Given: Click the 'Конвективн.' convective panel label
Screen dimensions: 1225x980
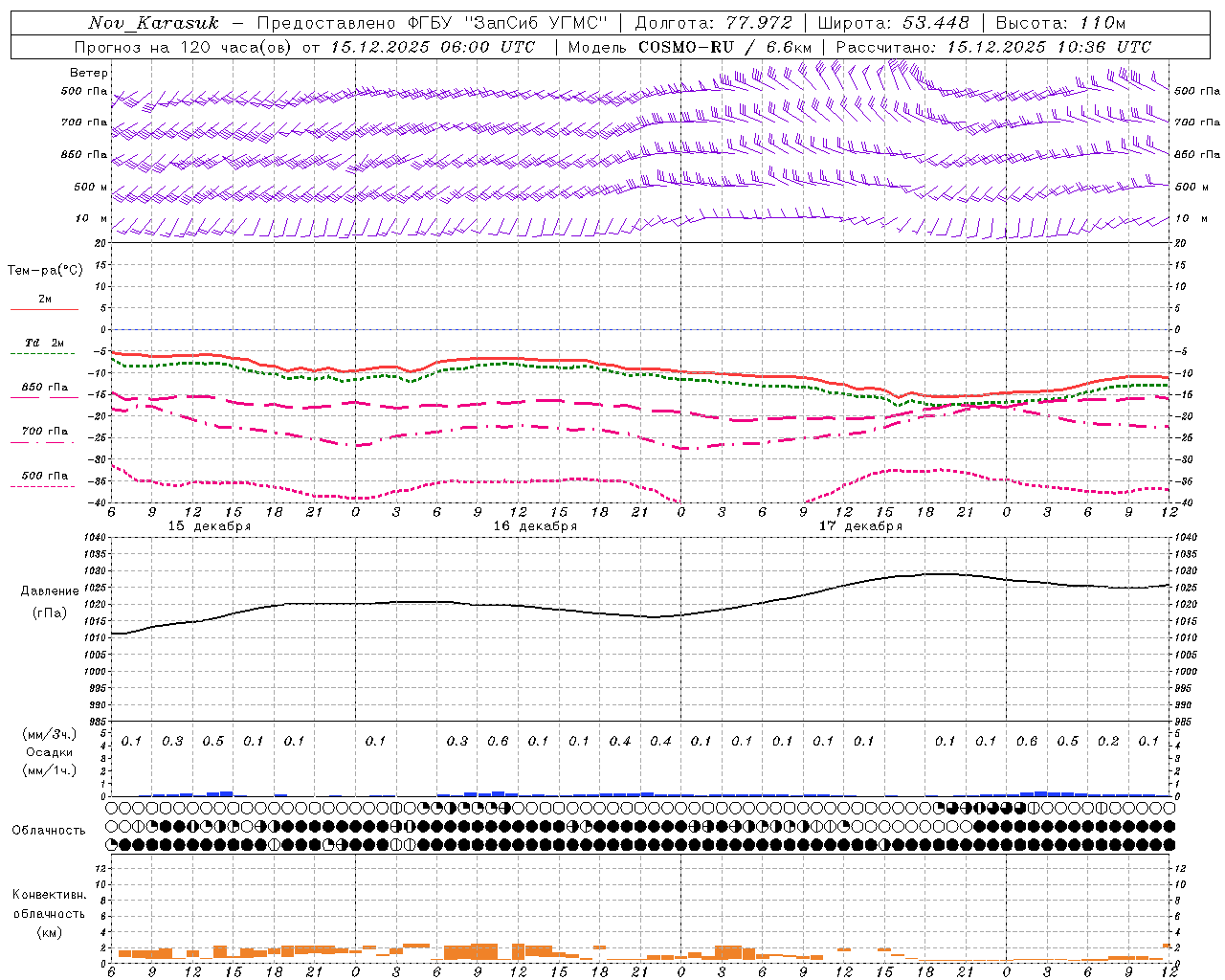Looking at the screenshot, I should pos(49,895).
